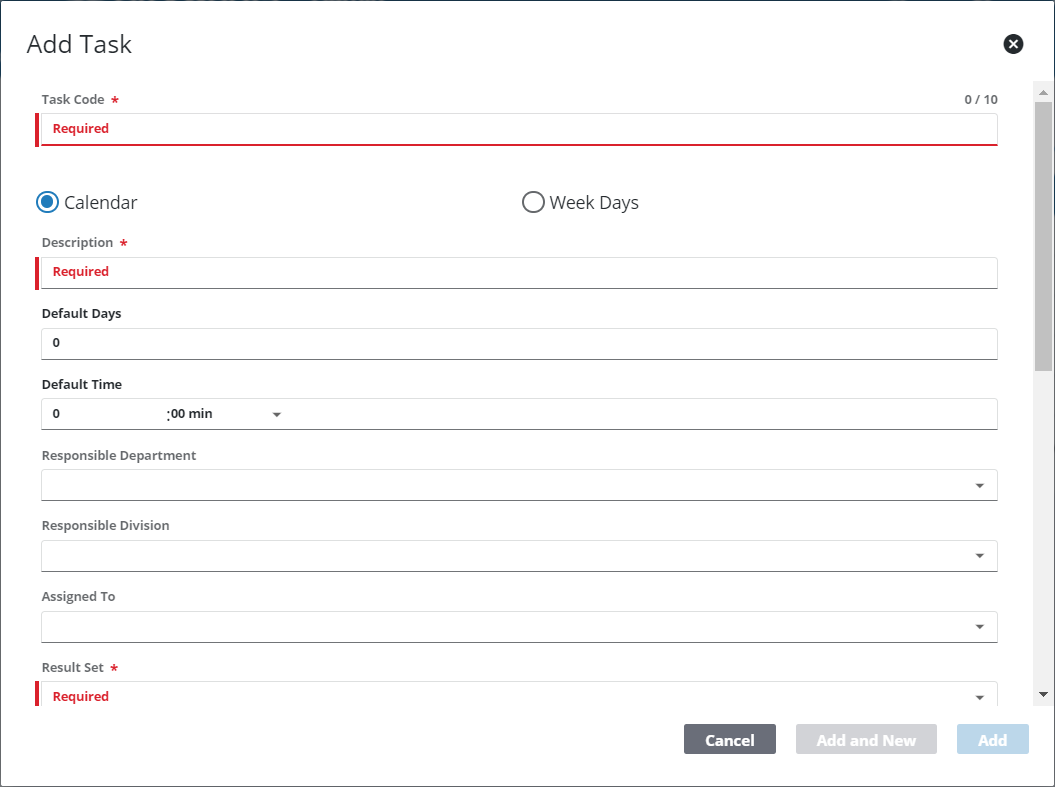Open the Assigned To dropdown
The width and height of the screenshot is (1055, 787).
pyautogui.click(x=979, y=627)
